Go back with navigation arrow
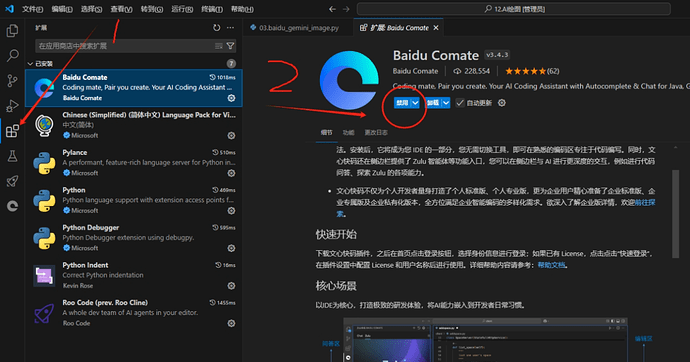The image size is (690, 362). 333,9
